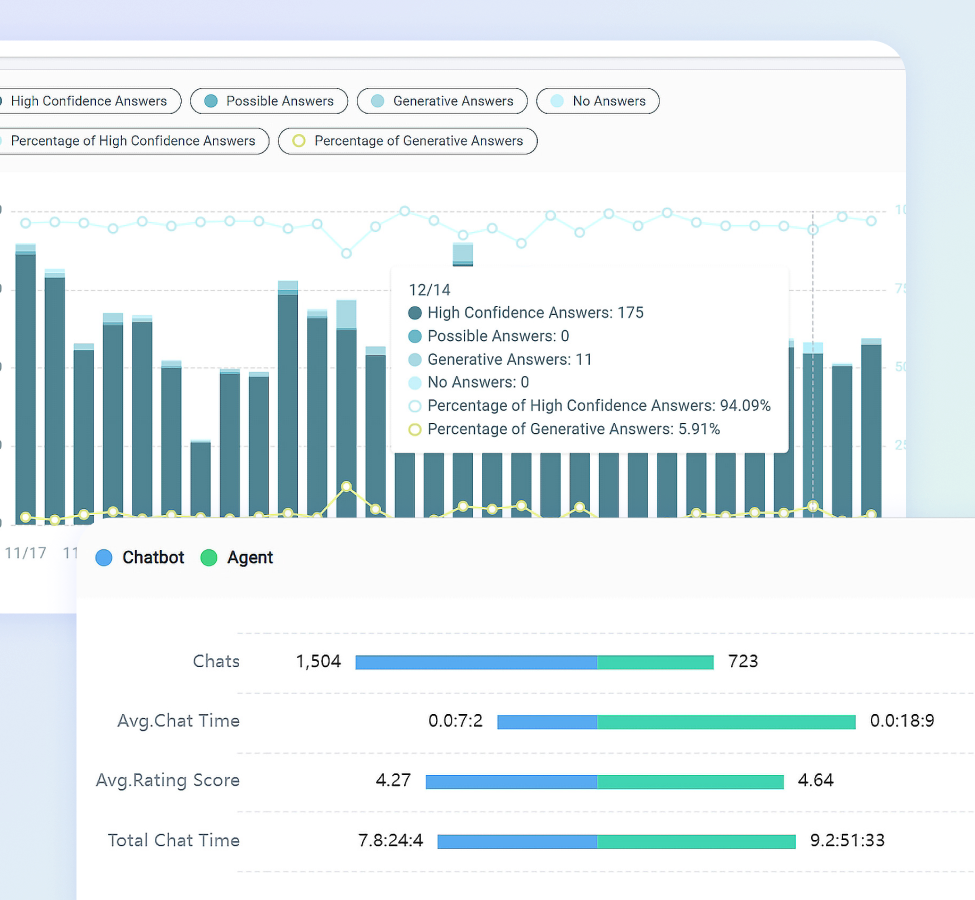Click tooltip line No Answers: 0
Image resolution: width=975 pixels, height=900 pixels.
click(468, 383)
